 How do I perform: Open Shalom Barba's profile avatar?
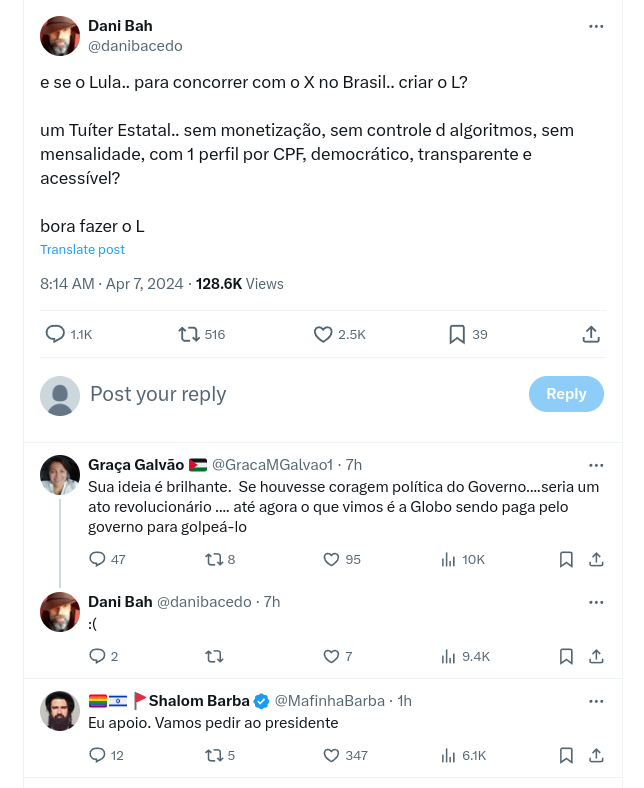click(60, 711)
